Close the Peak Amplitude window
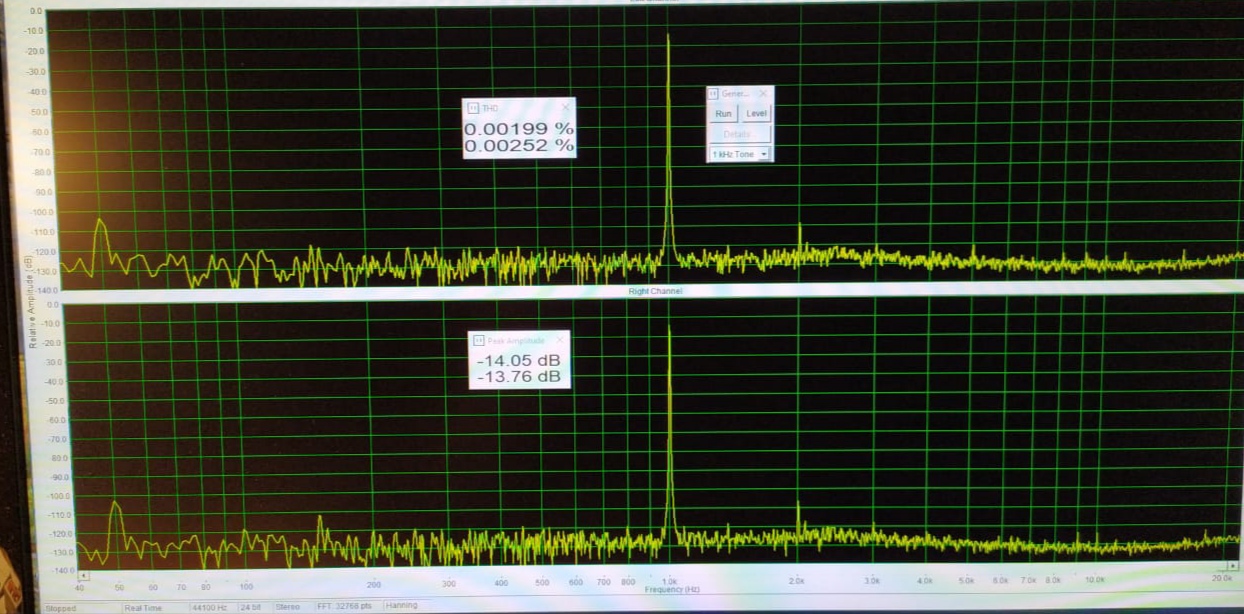 pos(560,340)
